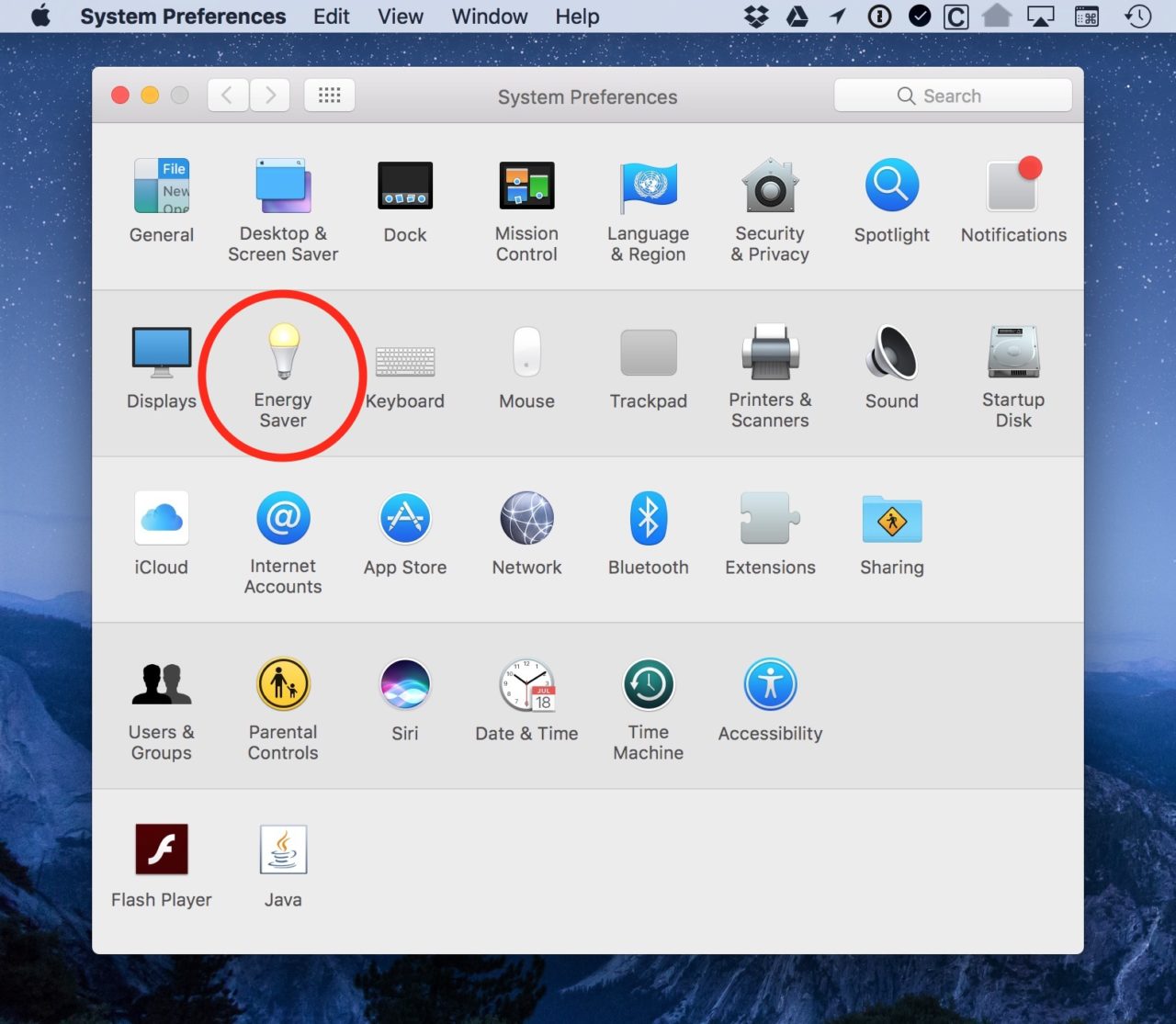The width and height of the screenshot is (1176, 1024).
Task: Click the back navigation arrow button
Action: 228,96
